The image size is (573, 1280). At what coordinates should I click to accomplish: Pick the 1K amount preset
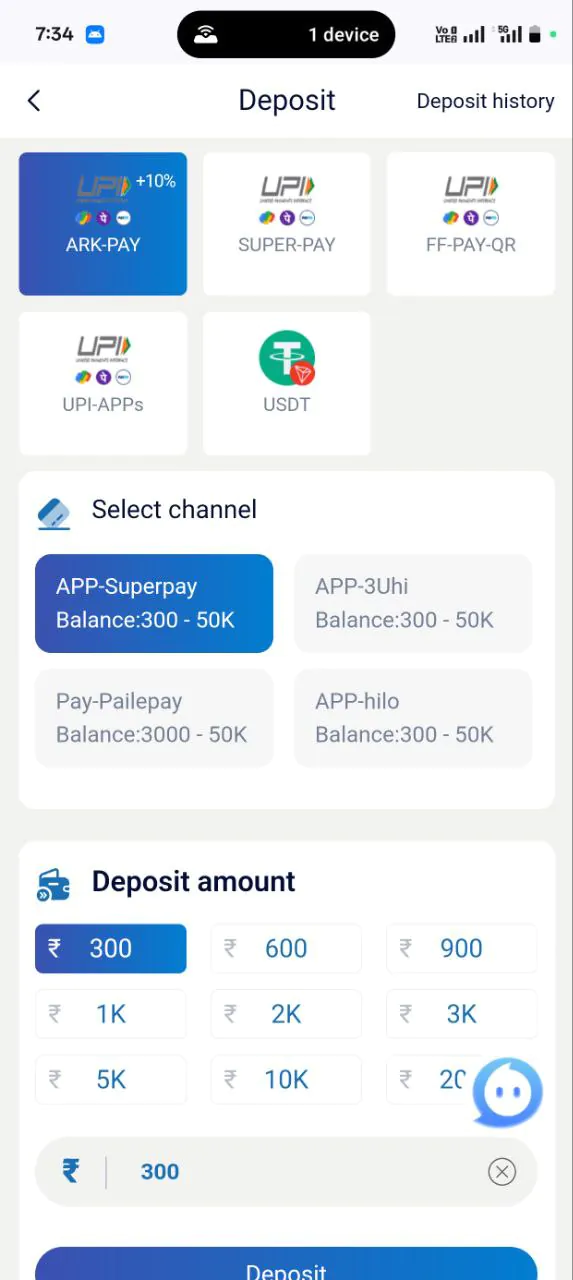(x=111, y=1014)
